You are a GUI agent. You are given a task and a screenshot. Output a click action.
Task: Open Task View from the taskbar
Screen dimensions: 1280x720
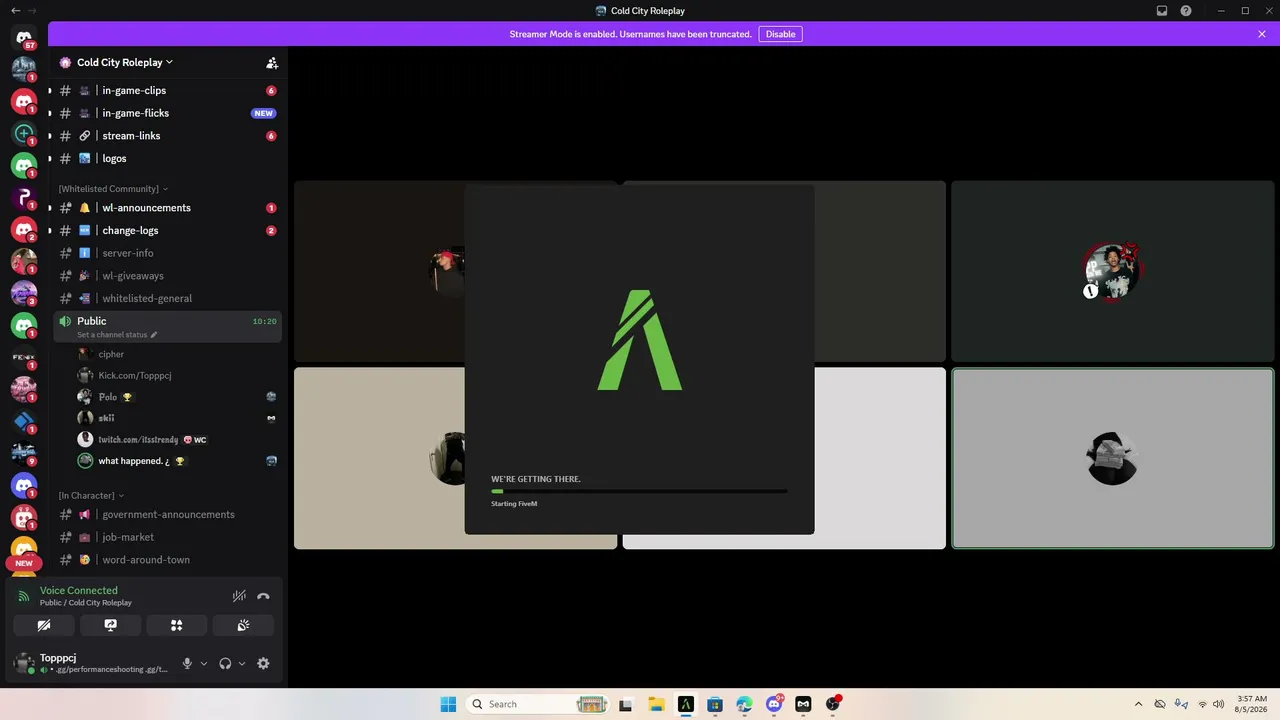[x=626, y=704]
